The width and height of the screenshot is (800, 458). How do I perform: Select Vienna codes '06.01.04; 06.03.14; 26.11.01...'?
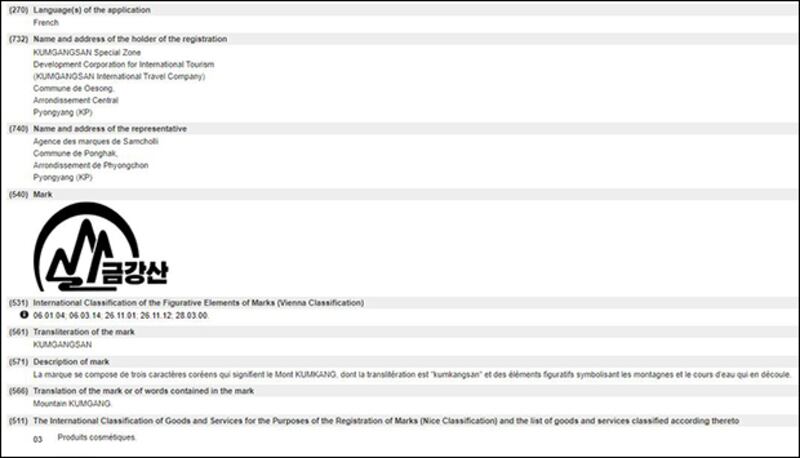[x=121, y=316]
